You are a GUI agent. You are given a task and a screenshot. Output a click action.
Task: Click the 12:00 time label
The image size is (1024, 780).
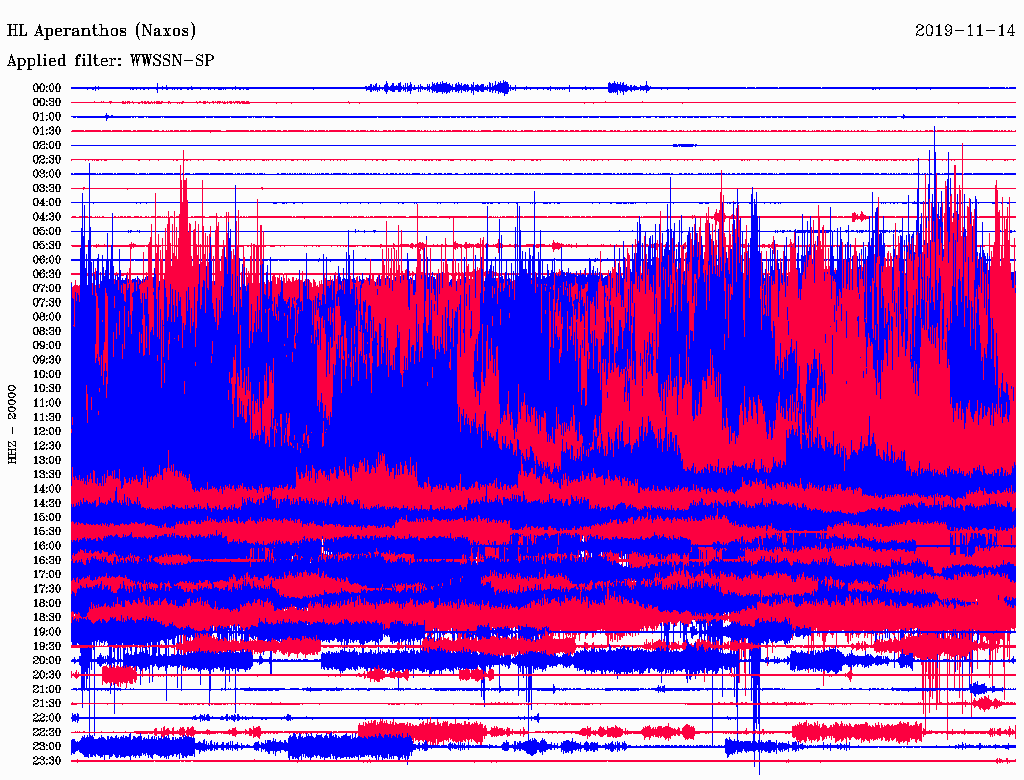tap(47, 431)
